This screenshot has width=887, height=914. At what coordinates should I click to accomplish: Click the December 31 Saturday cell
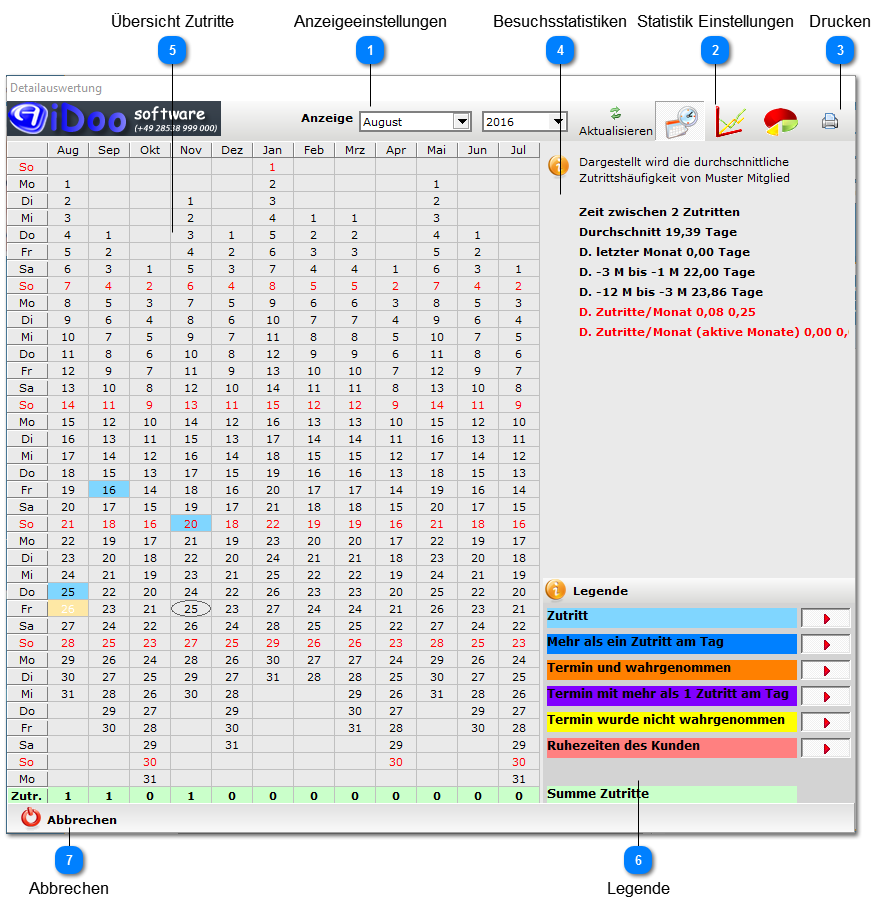(232, 745)
